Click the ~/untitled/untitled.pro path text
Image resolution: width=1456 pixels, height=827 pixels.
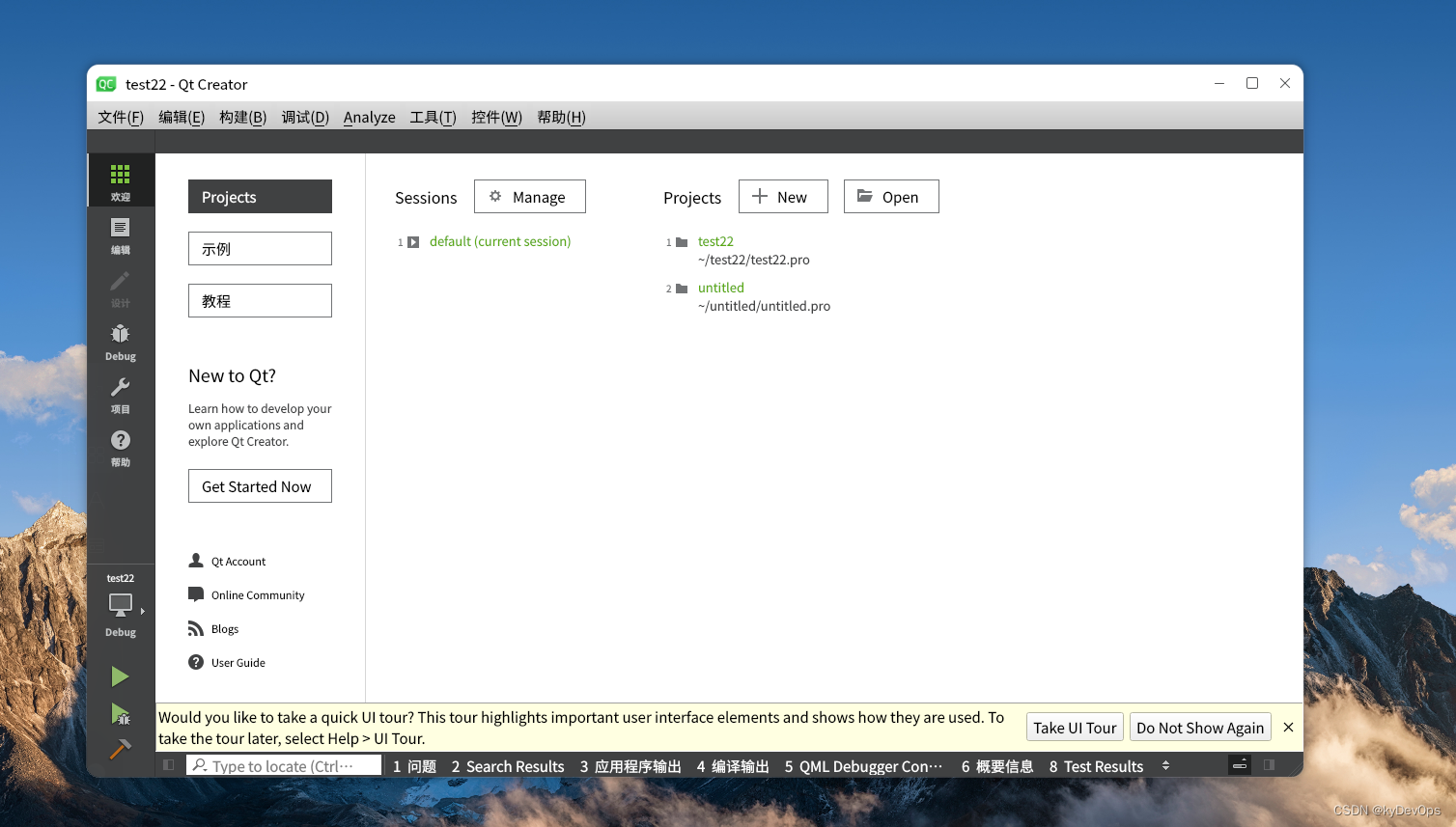[x=764, y=306]
